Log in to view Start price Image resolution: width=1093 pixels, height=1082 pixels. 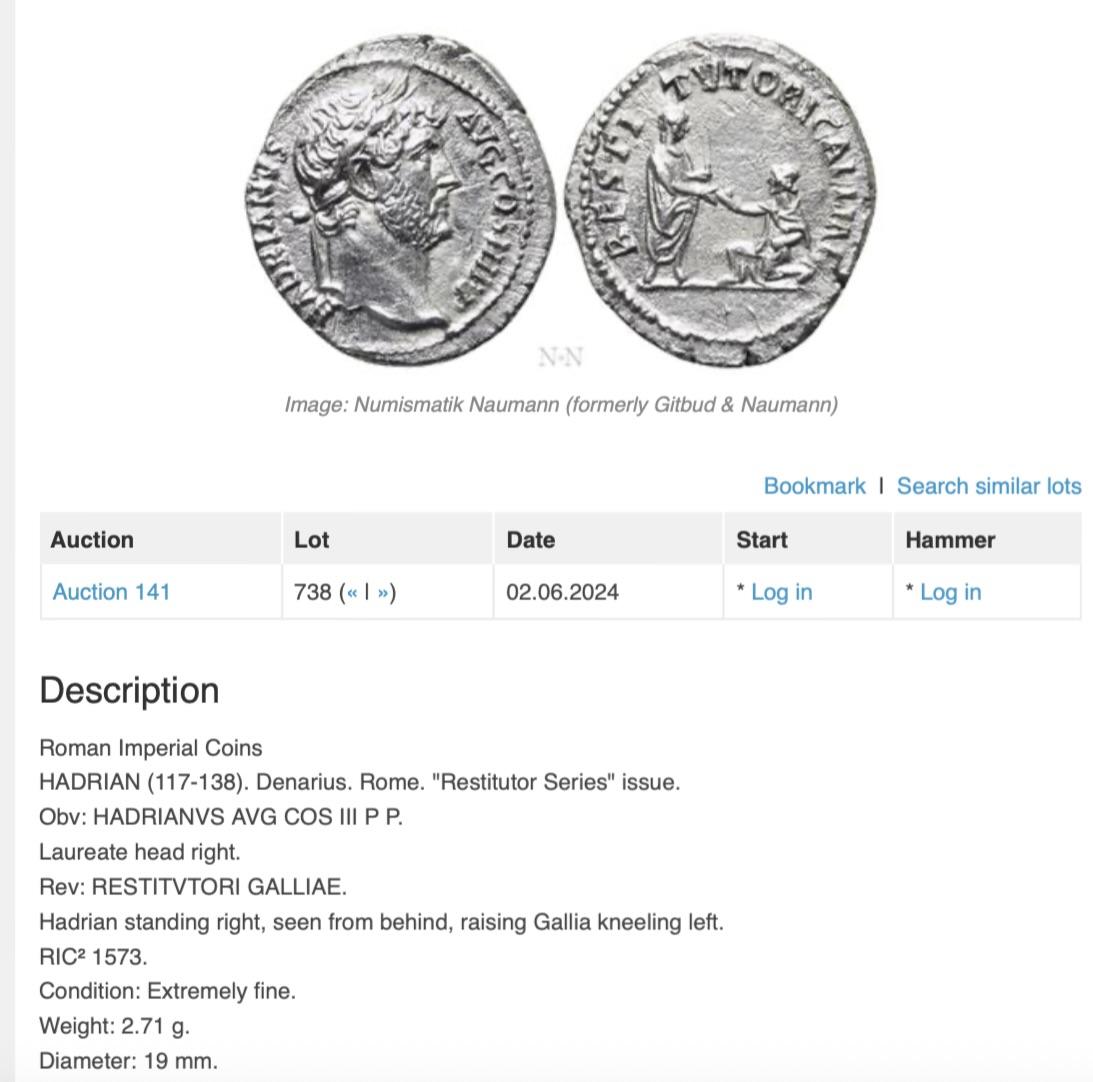point(781,592)
